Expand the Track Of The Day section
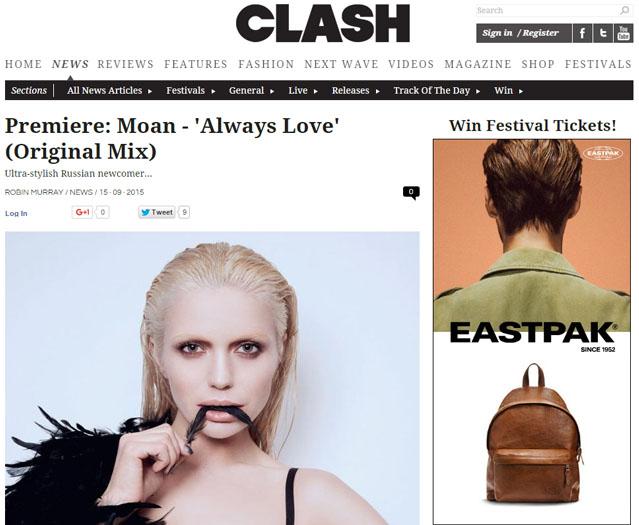Viewport: 639px width, 525px height. pyautogui.click(x=436, y=90)
